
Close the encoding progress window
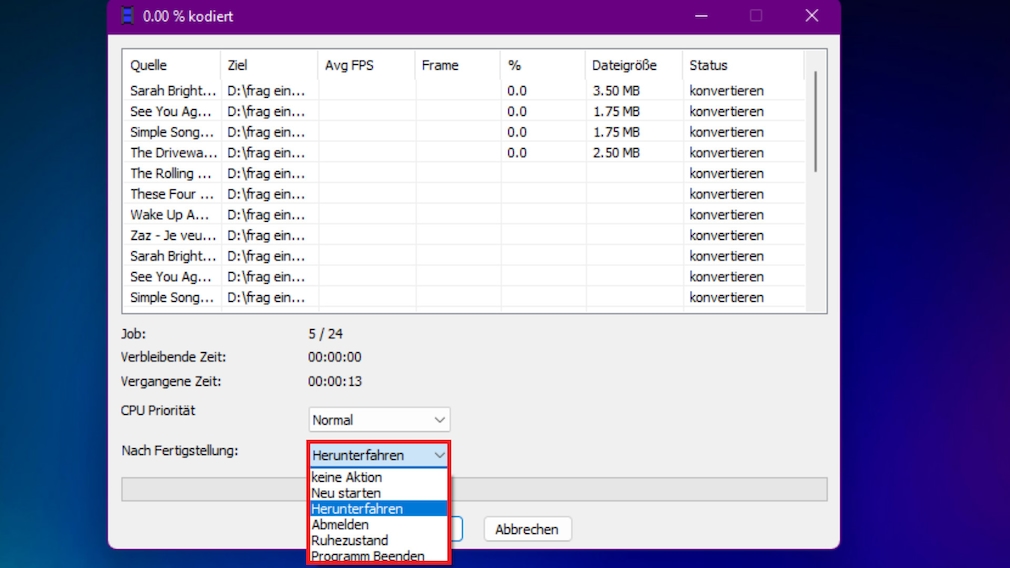click(812, 16)
